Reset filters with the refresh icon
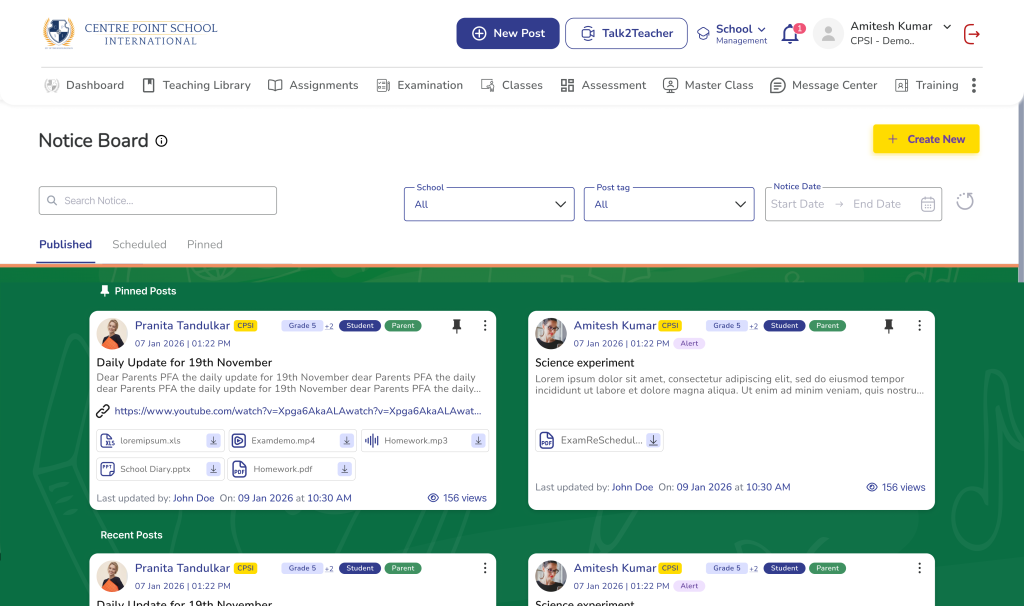The height and width of the screenshot is (606, 1024). pos(964,202)
